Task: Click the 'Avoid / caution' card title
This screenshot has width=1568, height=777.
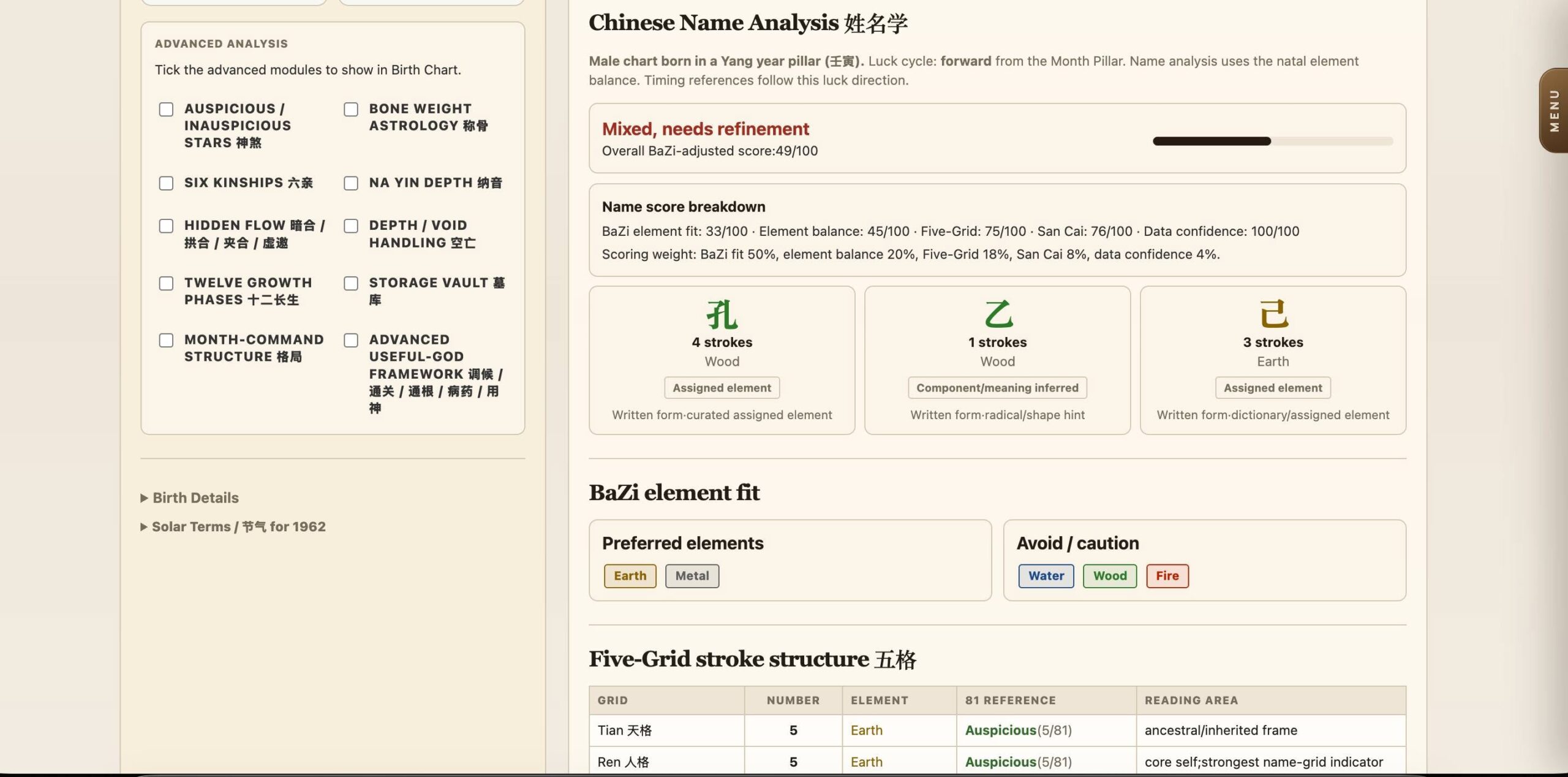Action: (x=1077, y=544)
